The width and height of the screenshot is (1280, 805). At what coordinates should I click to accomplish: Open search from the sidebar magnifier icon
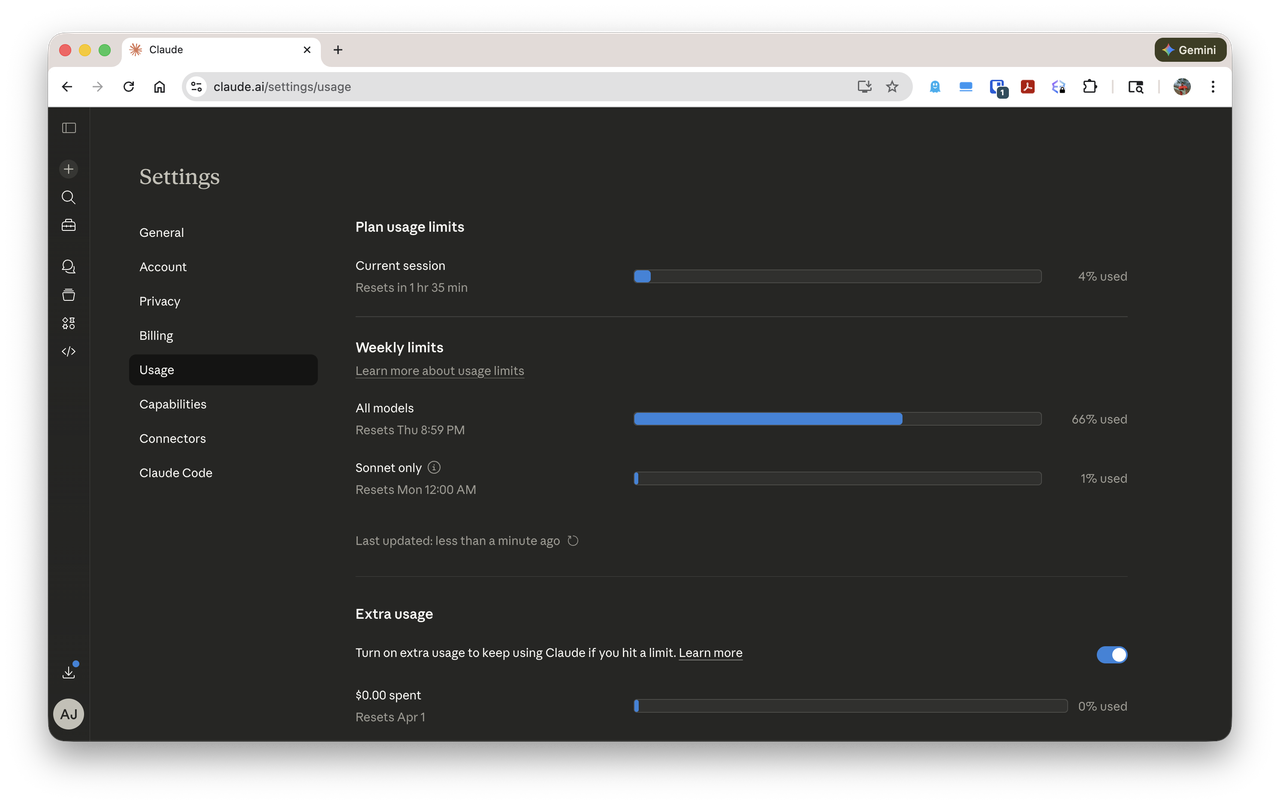click(68, 197)
